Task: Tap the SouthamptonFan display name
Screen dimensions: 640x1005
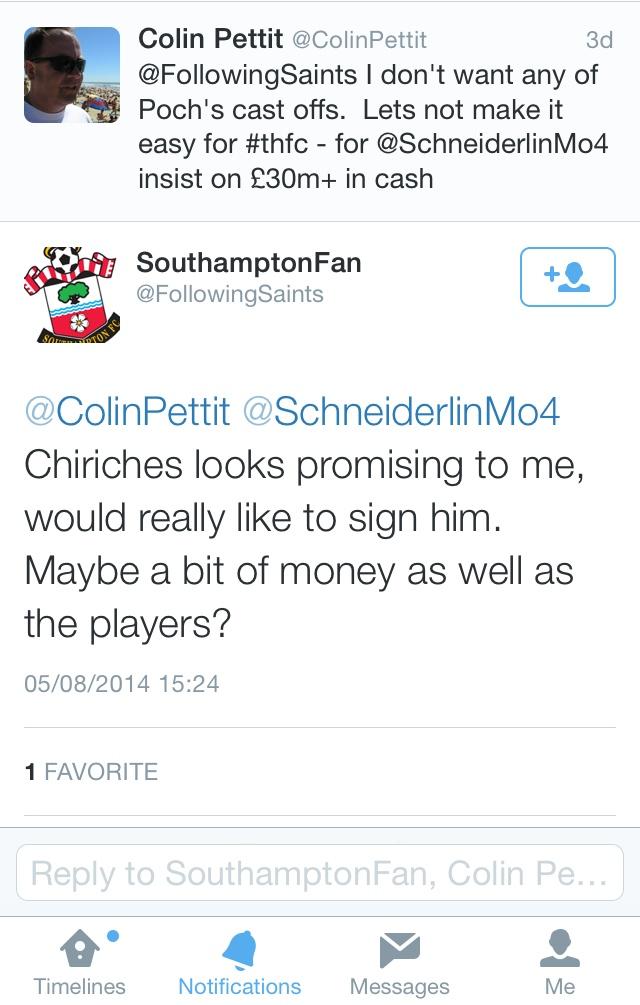Action: click(x=249, y=263)
